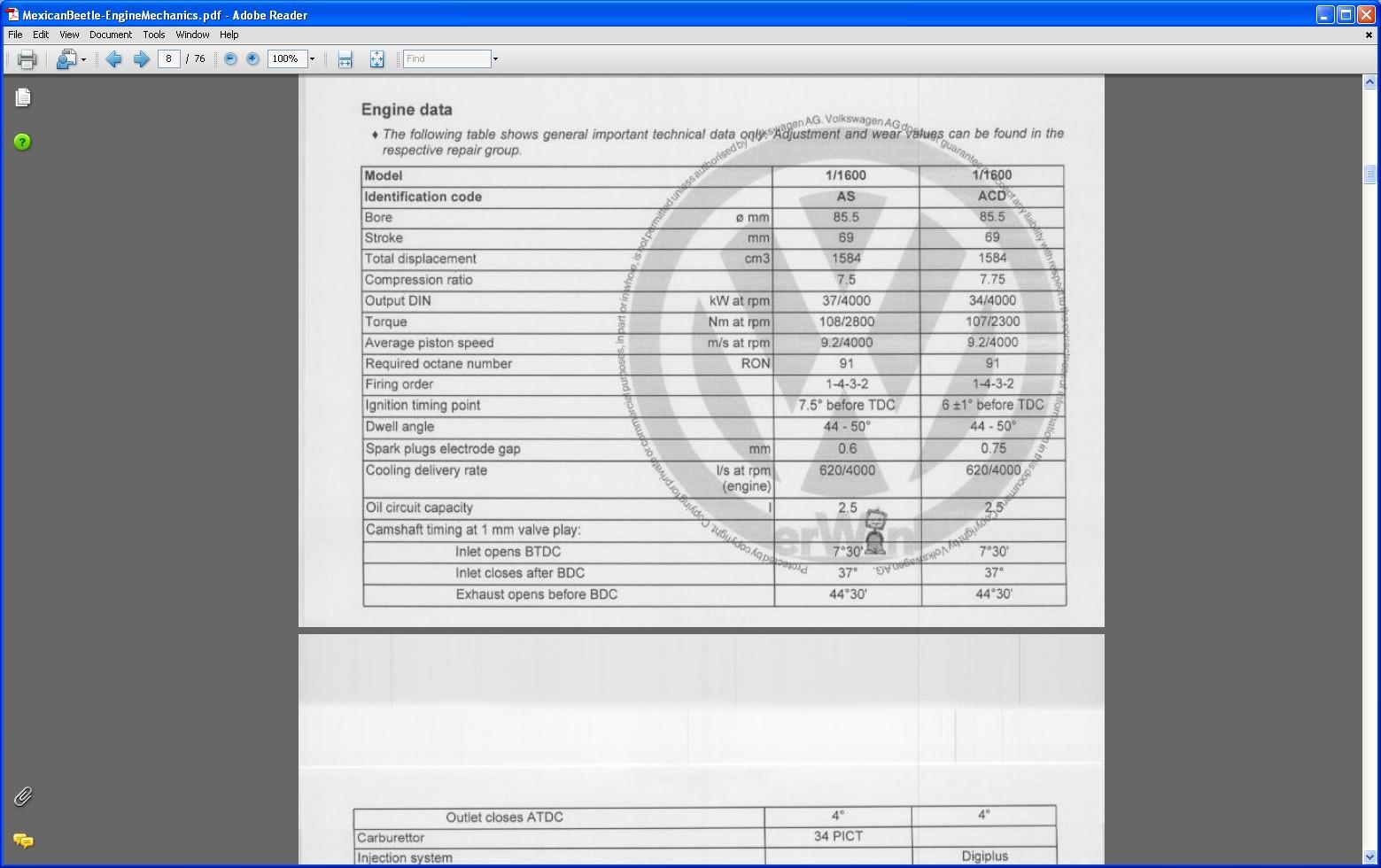The image size is (1381, 868).
Task: Open the zoom level dropdown arrow
Action: (x=312, y=58)
